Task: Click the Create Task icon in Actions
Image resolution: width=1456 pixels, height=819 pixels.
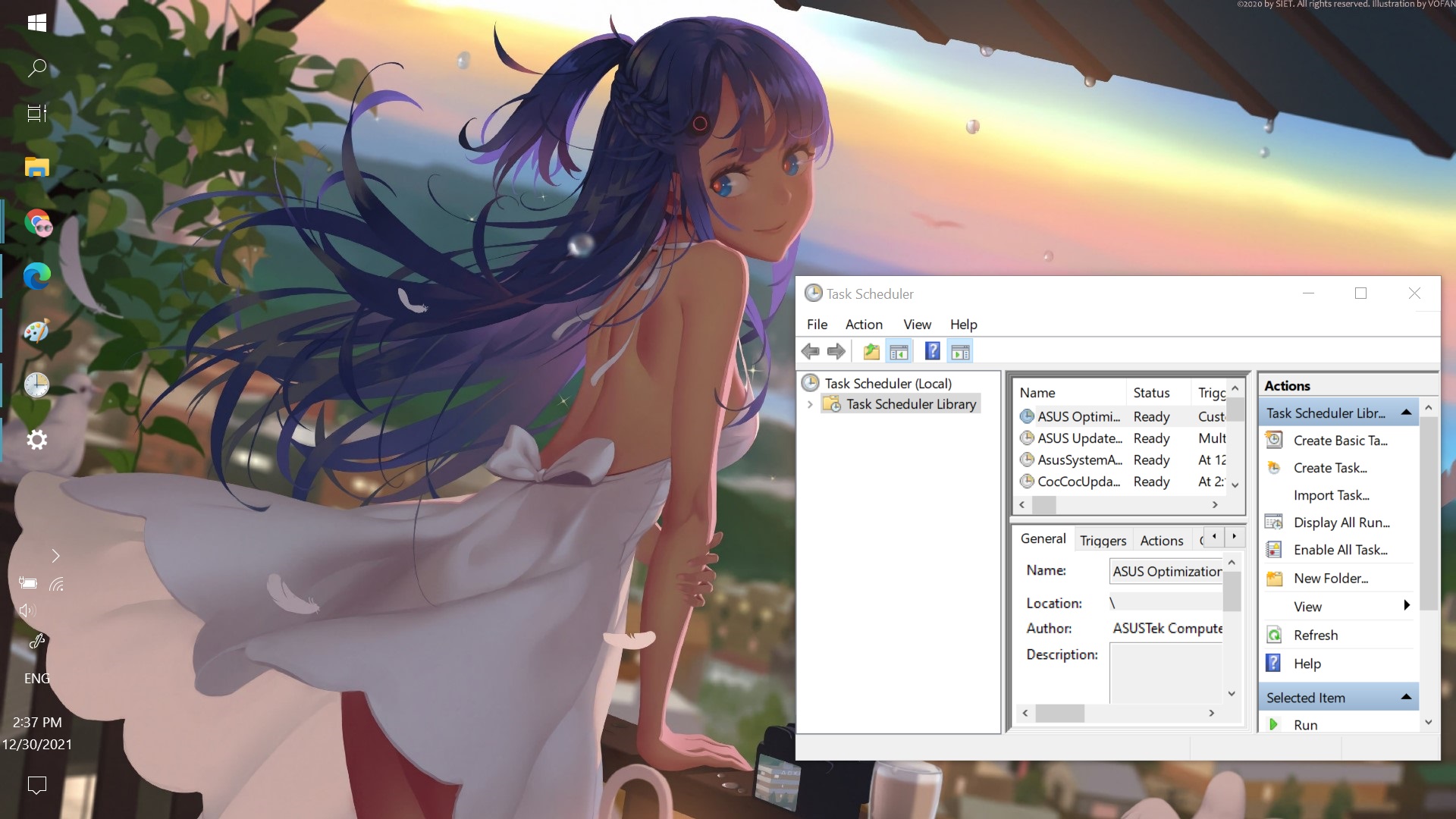Action: coord(1275,468)
